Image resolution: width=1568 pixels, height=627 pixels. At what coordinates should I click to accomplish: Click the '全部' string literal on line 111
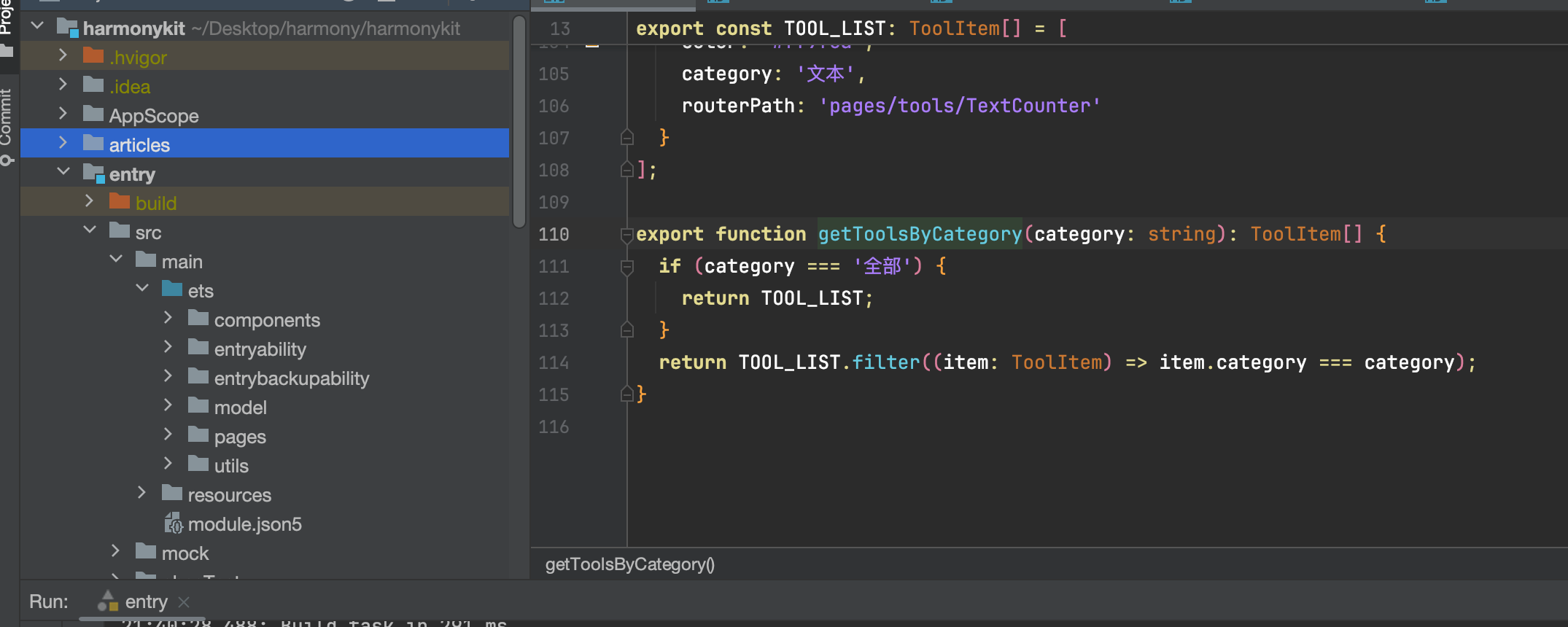(882, 266)
